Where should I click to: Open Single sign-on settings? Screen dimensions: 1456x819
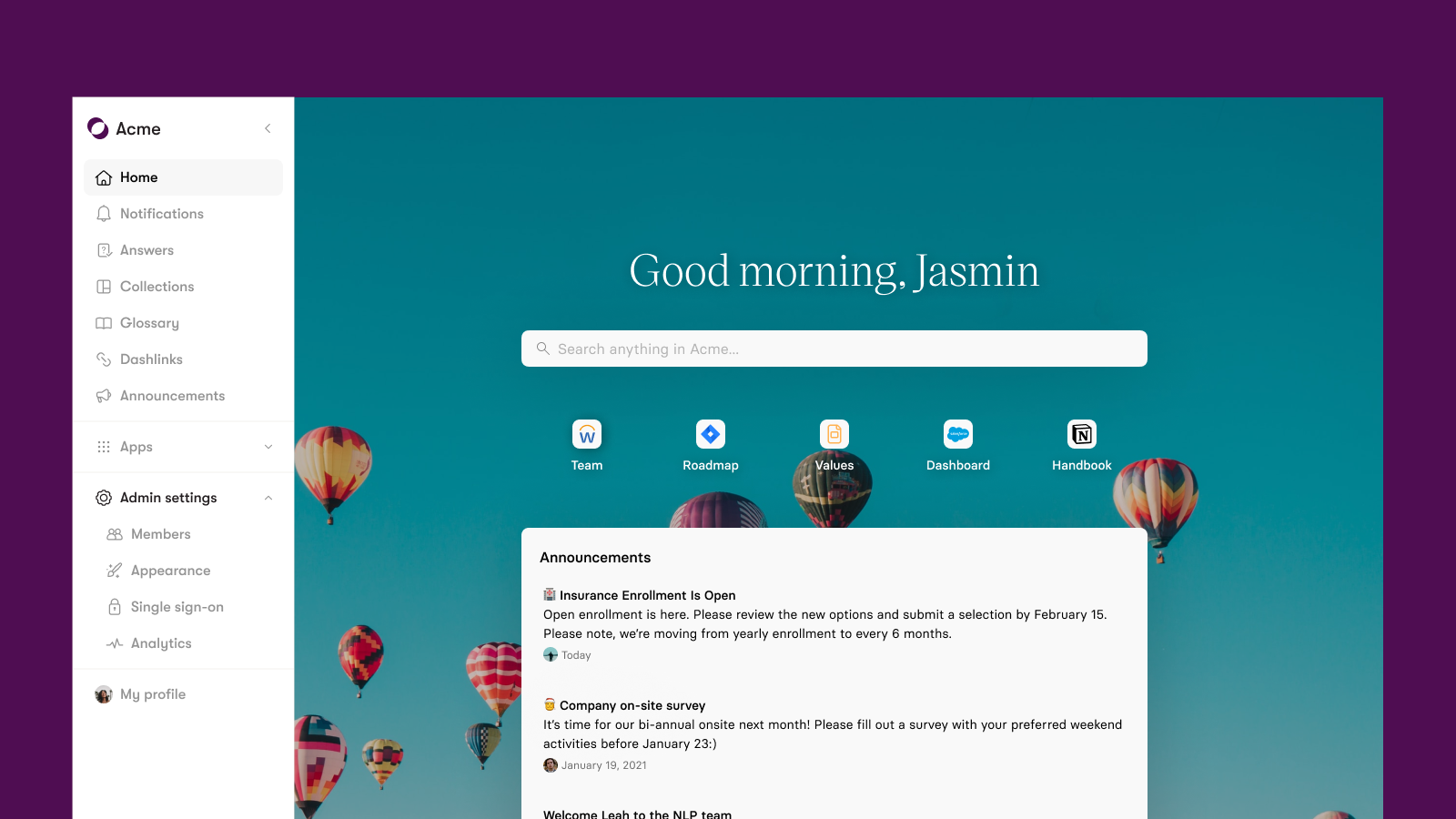point(177,606)
